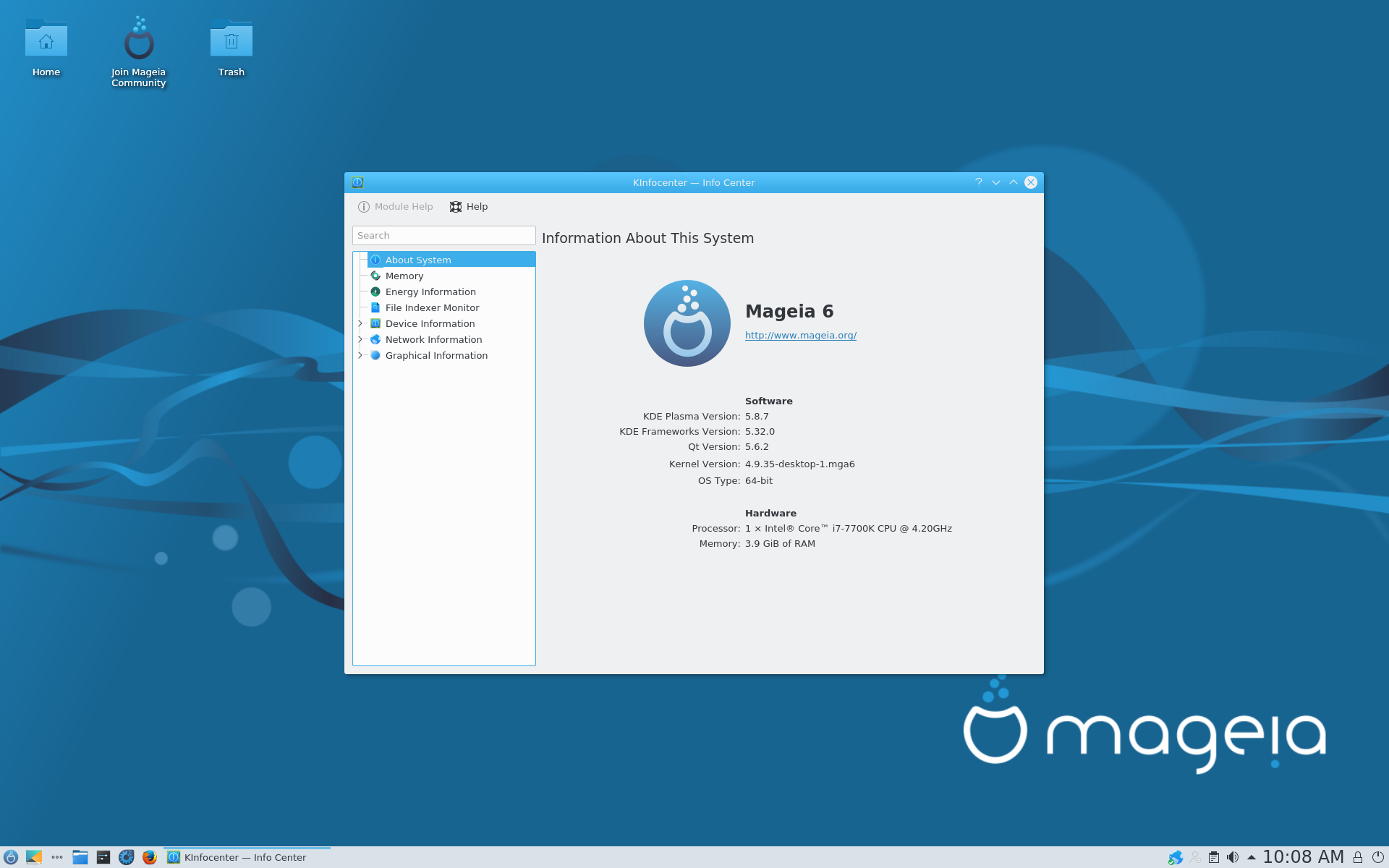Open the Join Mageia Community desktop icon
Viewport: 1389px width, 868px height.
pyautogui.click(x=139, y=52)
